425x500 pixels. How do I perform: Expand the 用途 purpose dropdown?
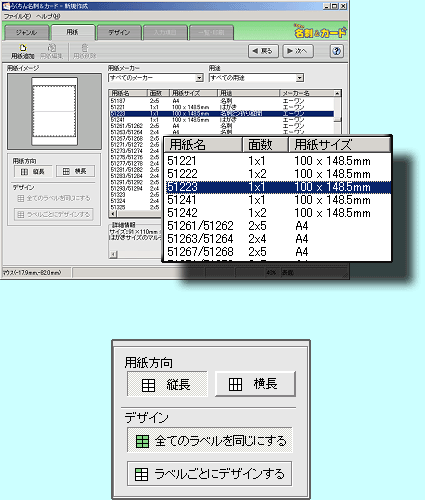[x=300, y=78]
